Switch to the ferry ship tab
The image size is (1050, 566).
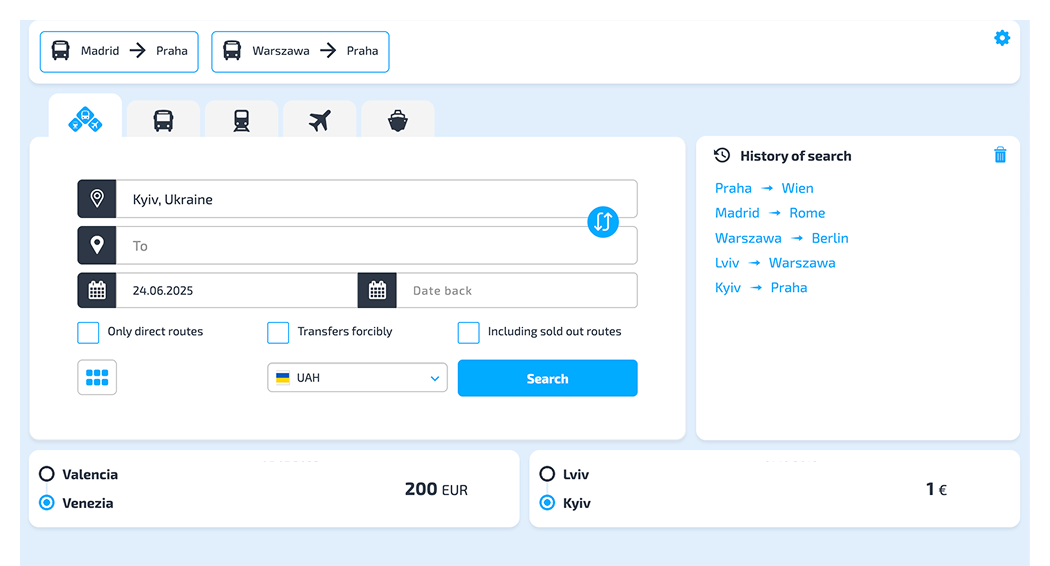[398, 121]
